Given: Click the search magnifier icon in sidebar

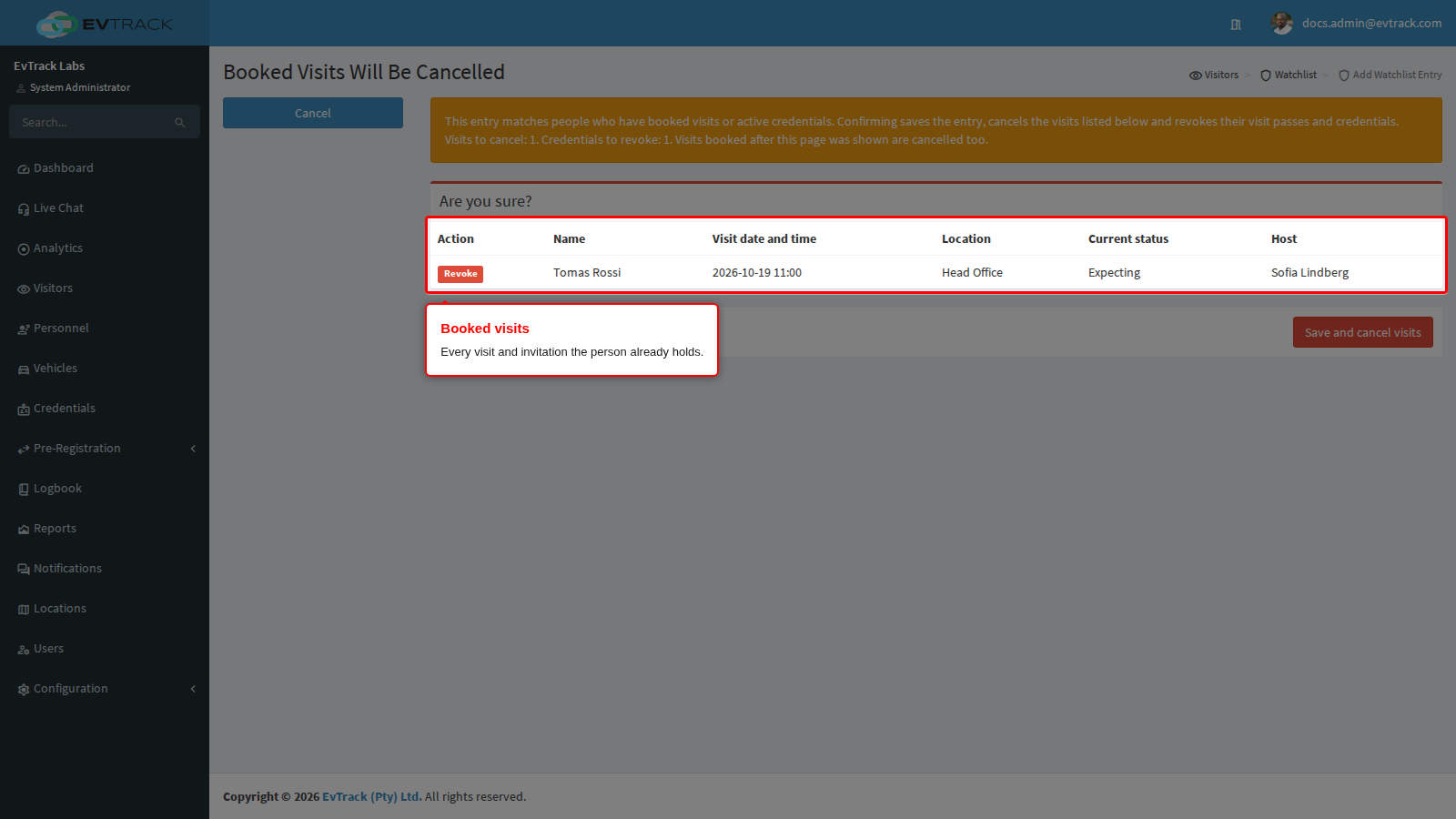Looking at the screenshot, I should [180, 122].
